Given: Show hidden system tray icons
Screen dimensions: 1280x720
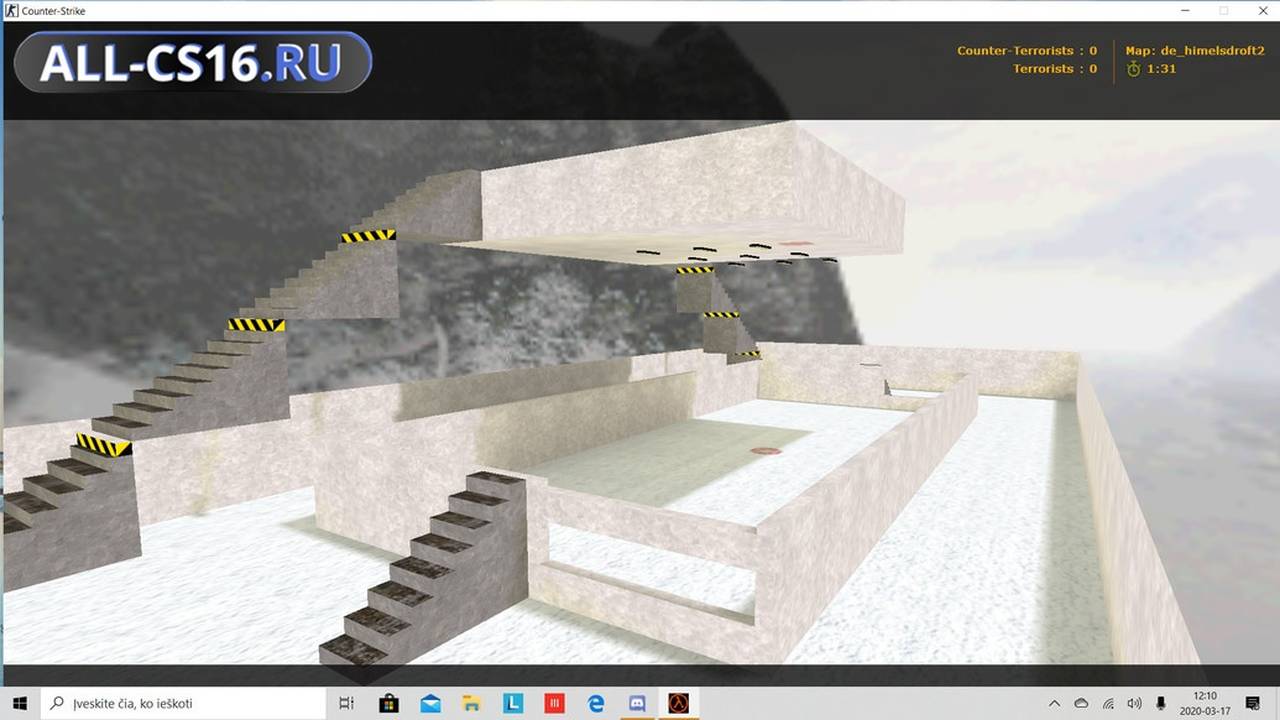Looking at the screenshot, I should pyautogui.click(x=1055, y=703).
